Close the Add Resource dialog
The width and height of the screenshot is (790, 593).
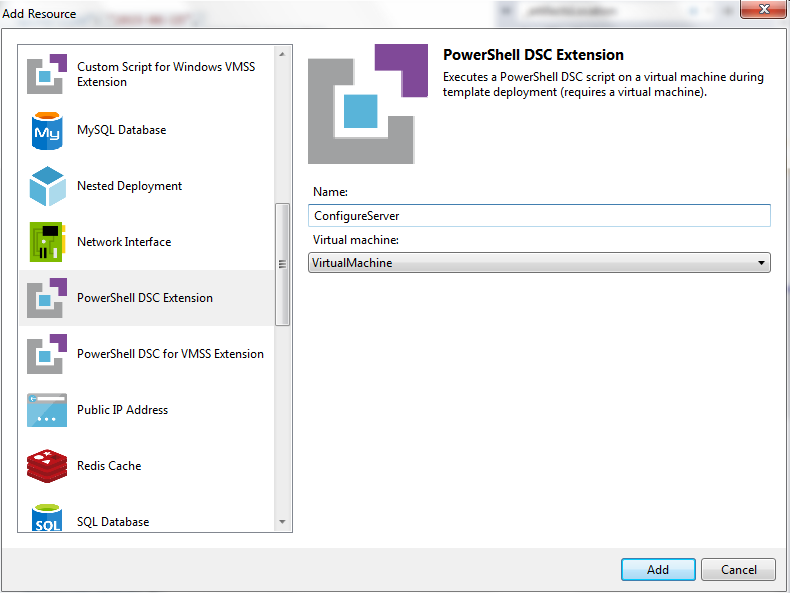(763, 9)
